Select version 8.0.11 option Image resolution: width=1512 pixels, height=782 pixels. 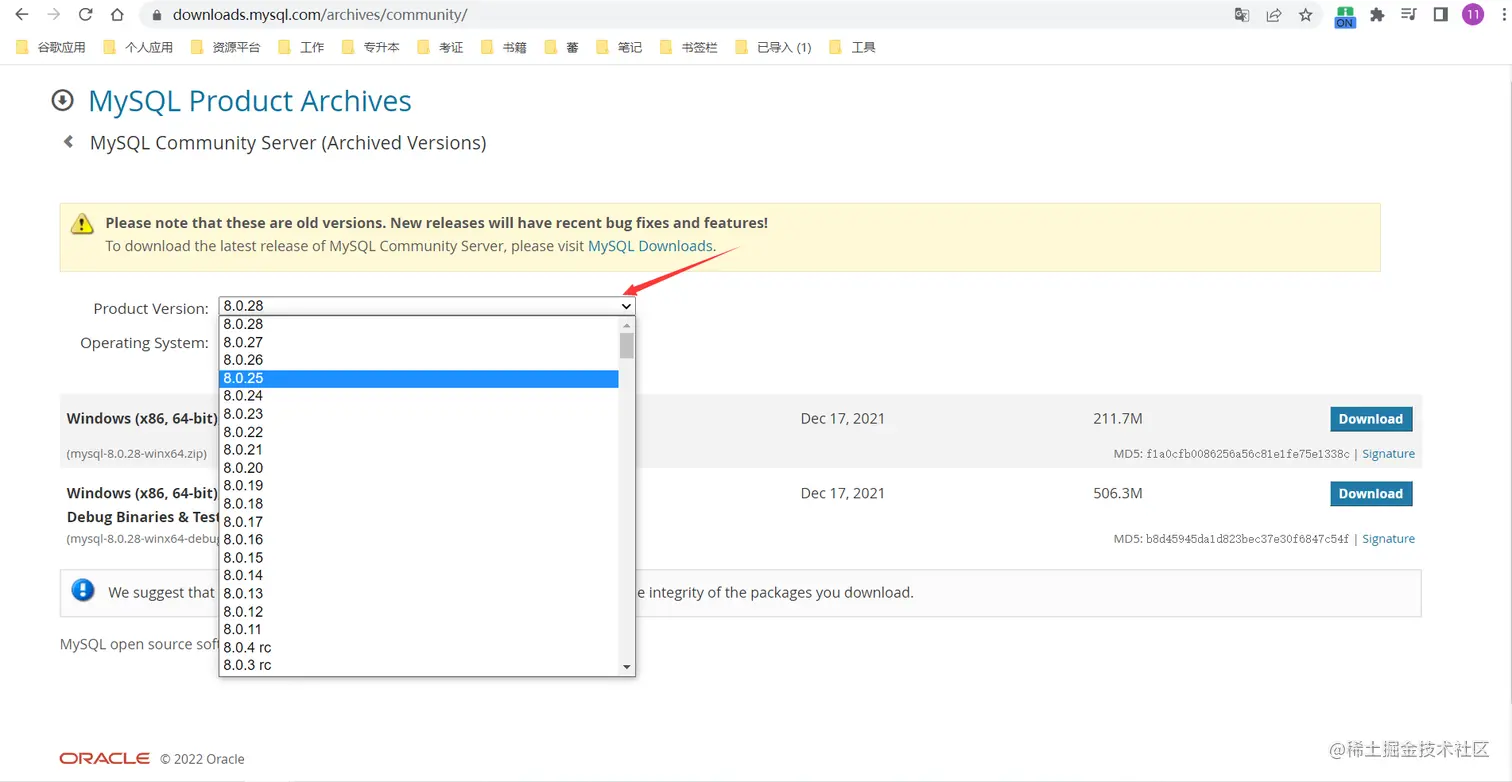pos(419,629)
